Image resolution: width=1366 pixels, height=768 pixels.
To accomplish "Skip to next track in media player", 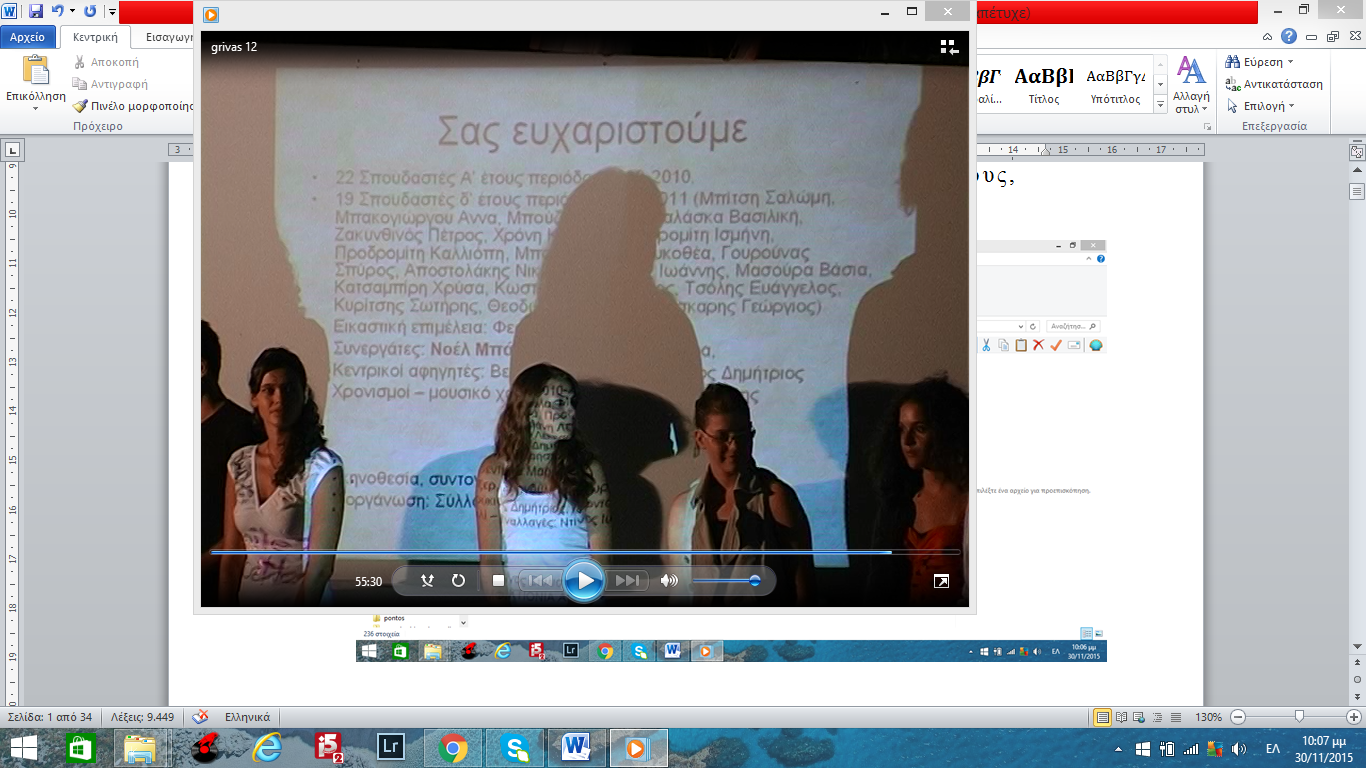I will click(x=628, y=581).
